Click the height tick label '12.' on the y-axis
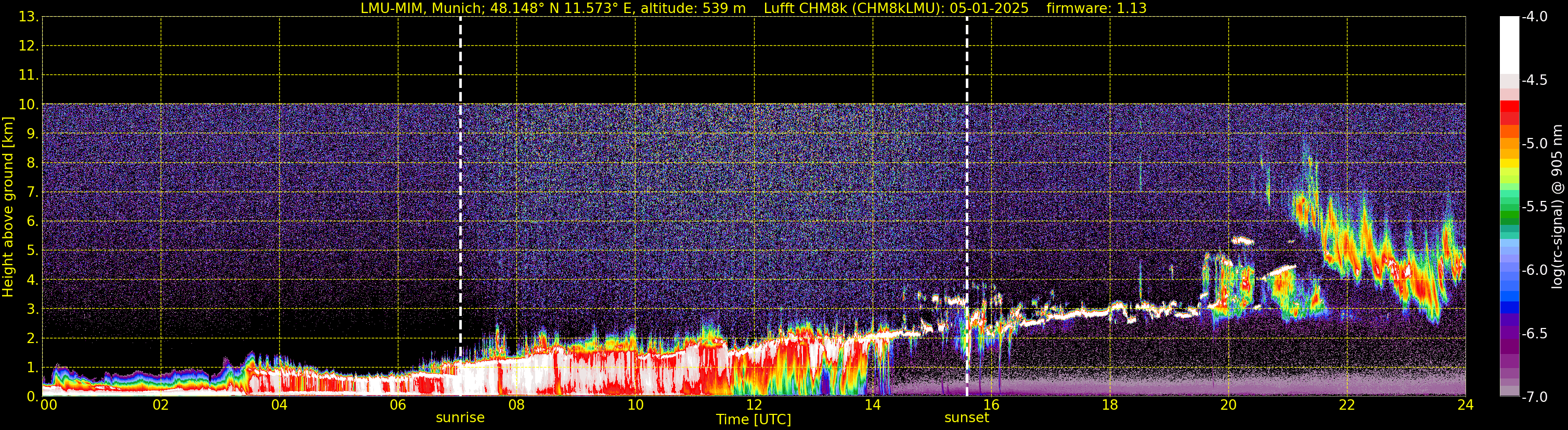The height and width of the screenshot is (430, 1568). [29, 46]
